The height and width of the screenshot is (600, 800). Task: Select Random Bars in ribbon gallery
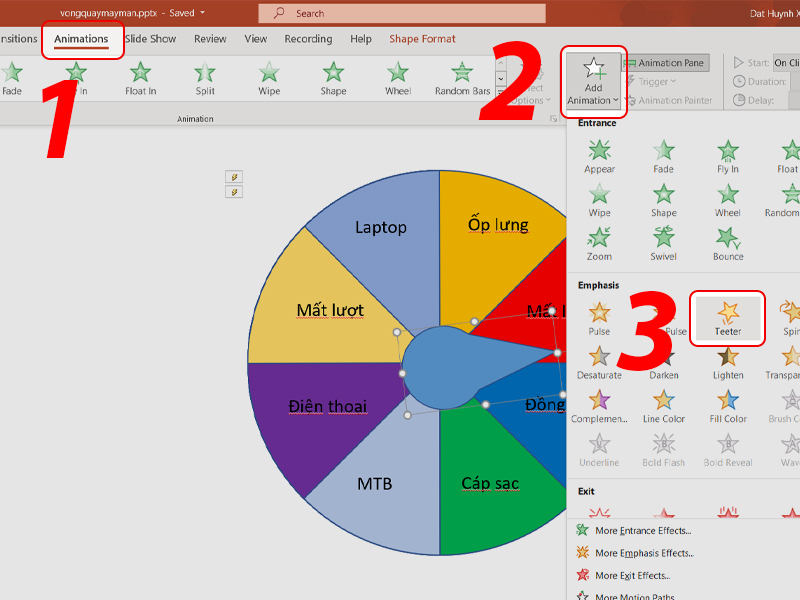click(461, 79)
